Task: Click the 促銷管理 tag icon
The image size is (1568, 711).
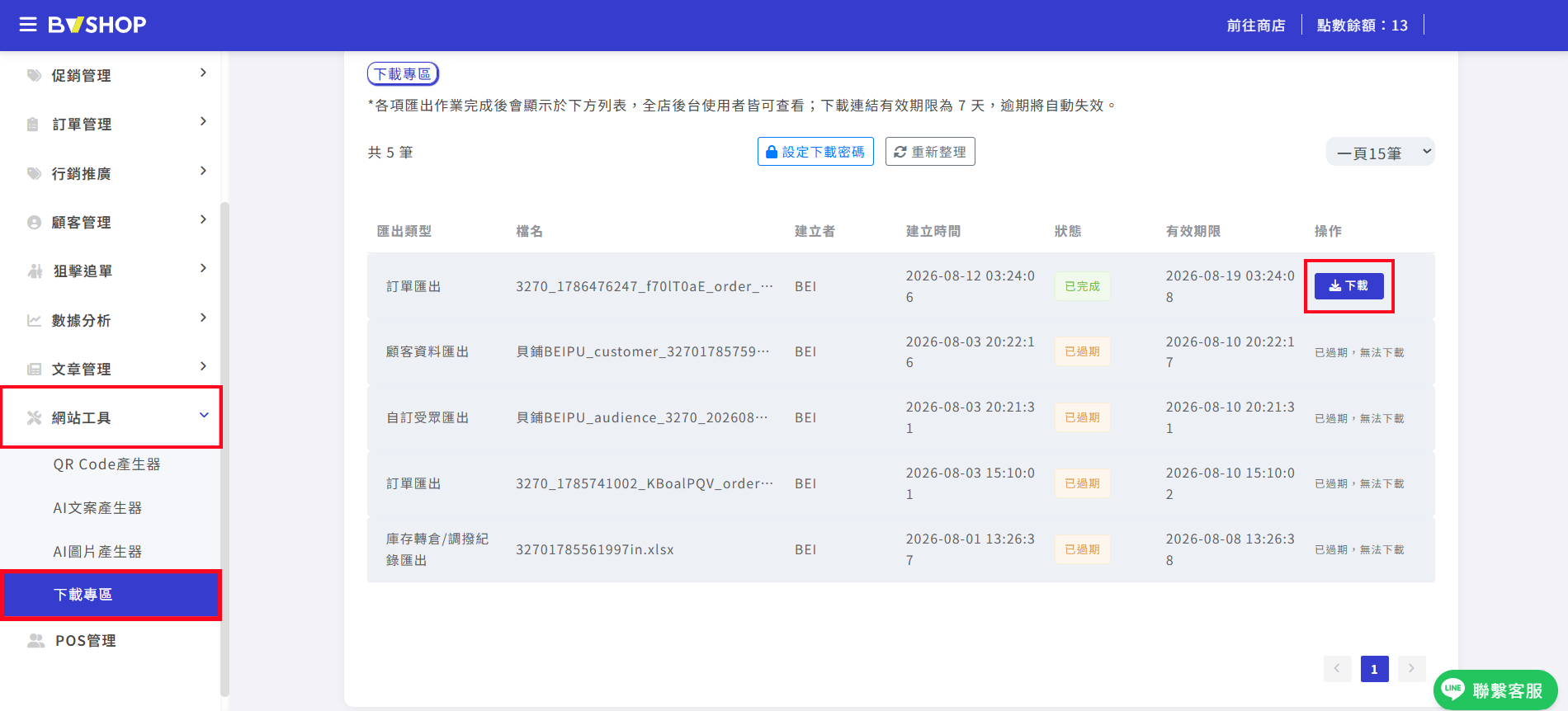Action: 34,75
